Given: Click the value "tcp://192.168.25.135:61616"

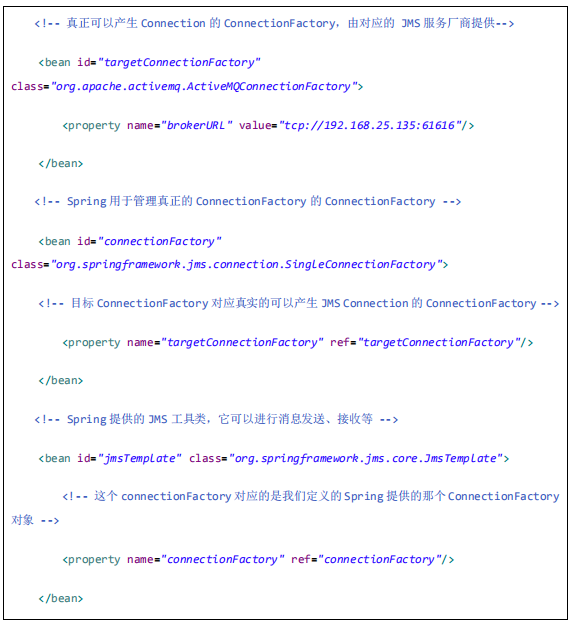Looking at the screenshot, I should click(370, 125).
